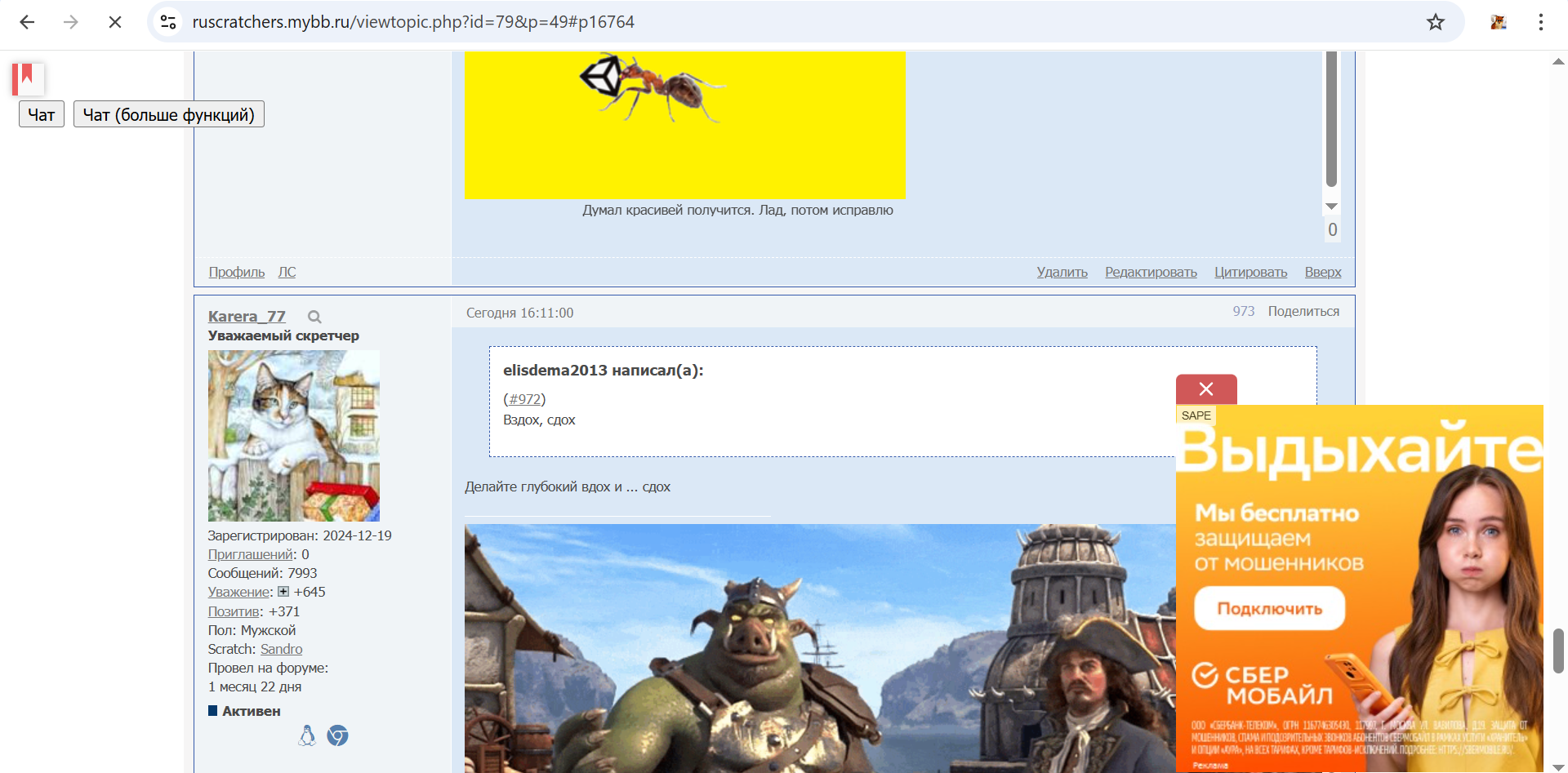Click the quoted text Вздох, сдох
Screen dimensions: 1568x773
point(539,420)
